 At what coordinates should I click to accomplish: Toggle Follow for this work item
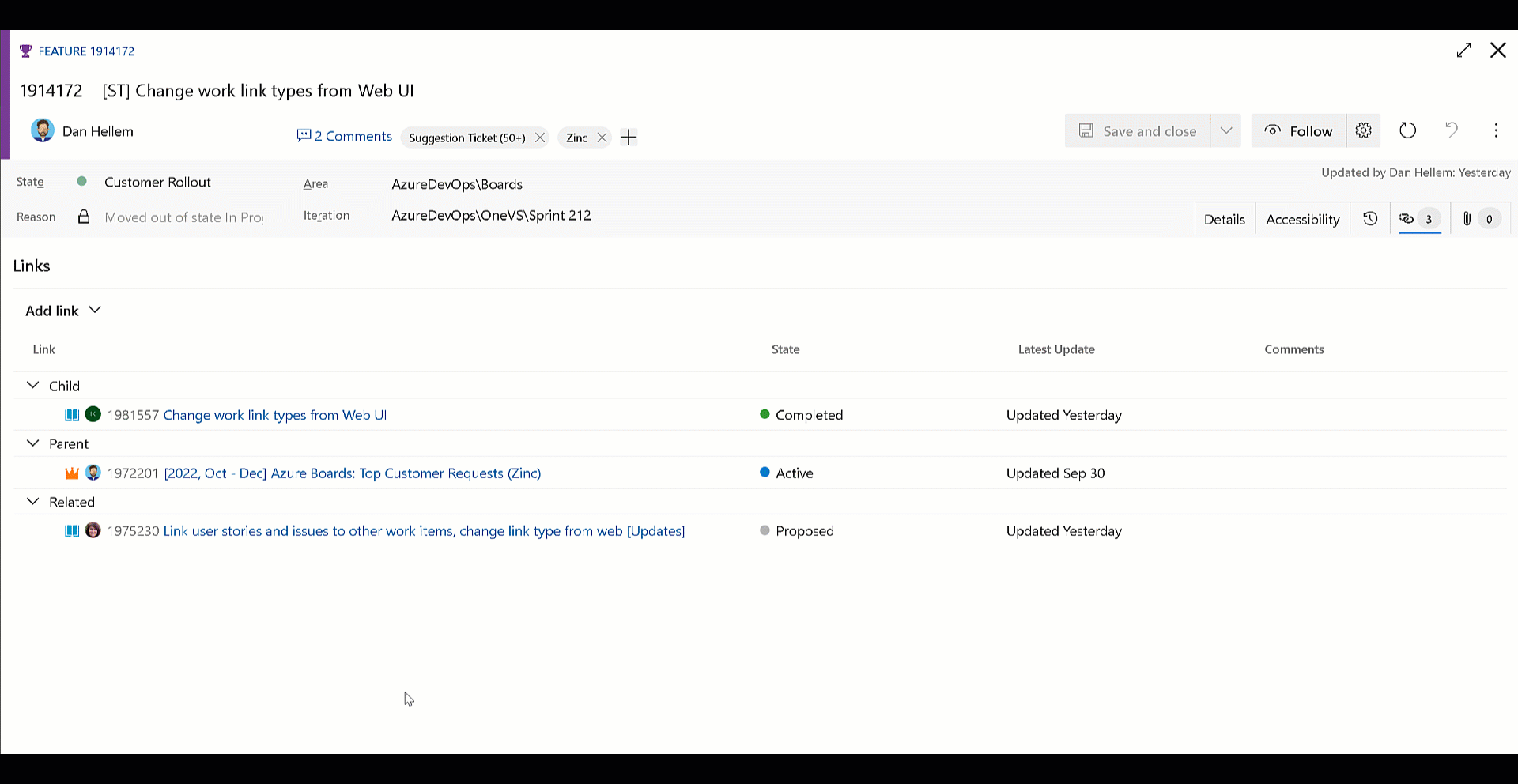click(1300, 130)
